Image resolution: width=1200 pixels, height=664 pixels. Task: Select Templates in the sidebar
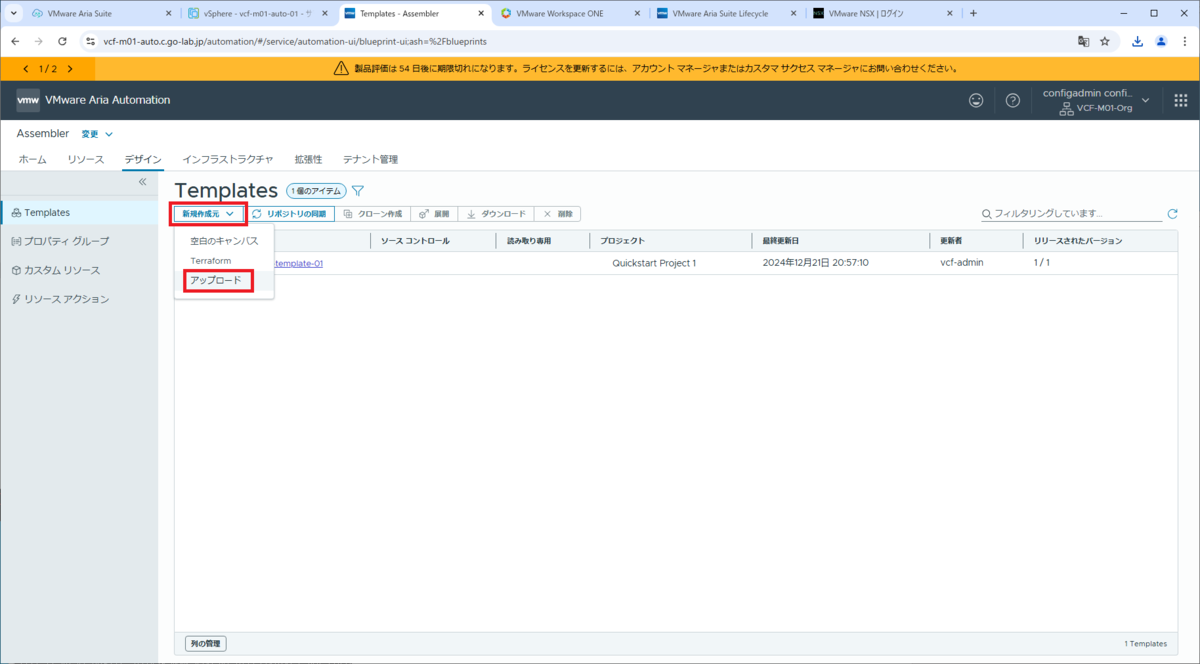[x=80, y=213]
